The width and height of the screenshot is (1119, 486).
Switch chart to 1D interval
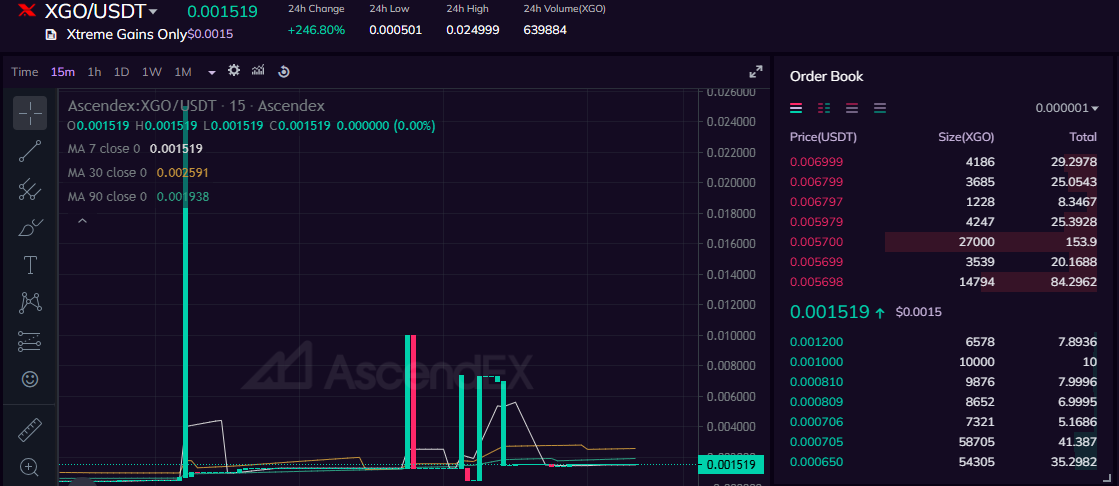(x=121, y=71)
